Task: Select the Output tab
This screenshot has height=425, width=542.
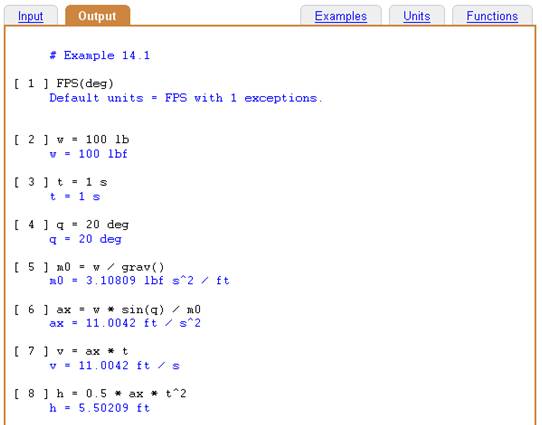Action: coord(97,16)
